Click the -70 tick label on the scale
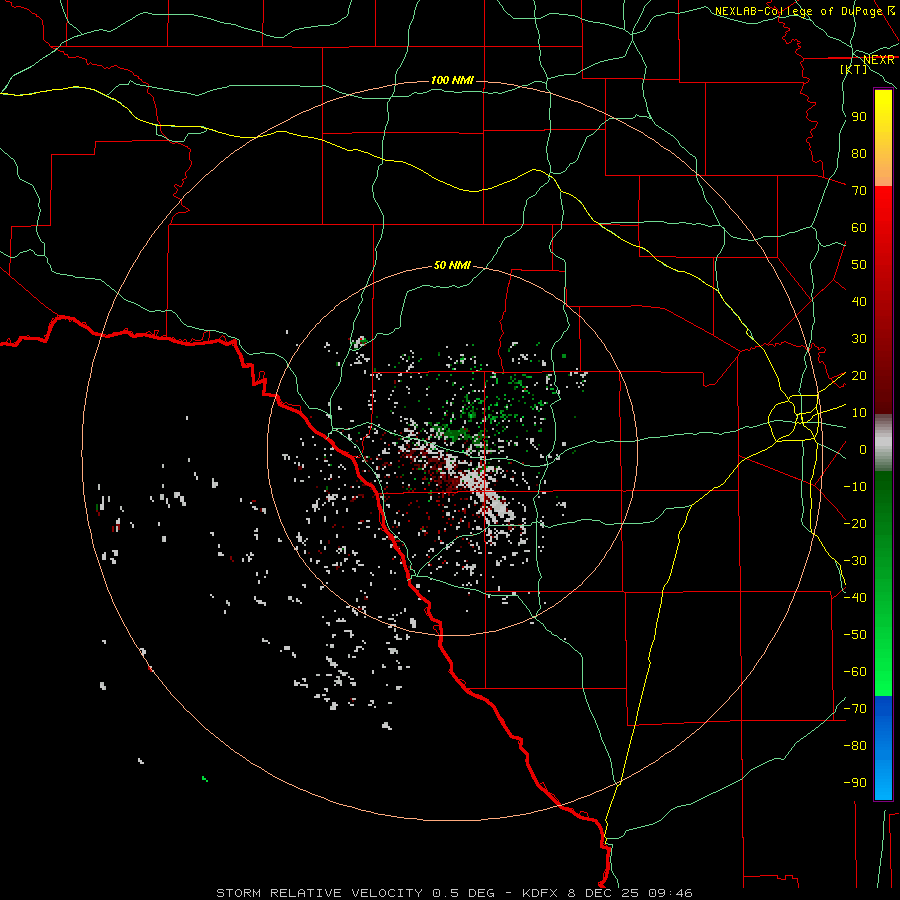The height and width of the screenshot is (900, 900). tap(855, 708)
